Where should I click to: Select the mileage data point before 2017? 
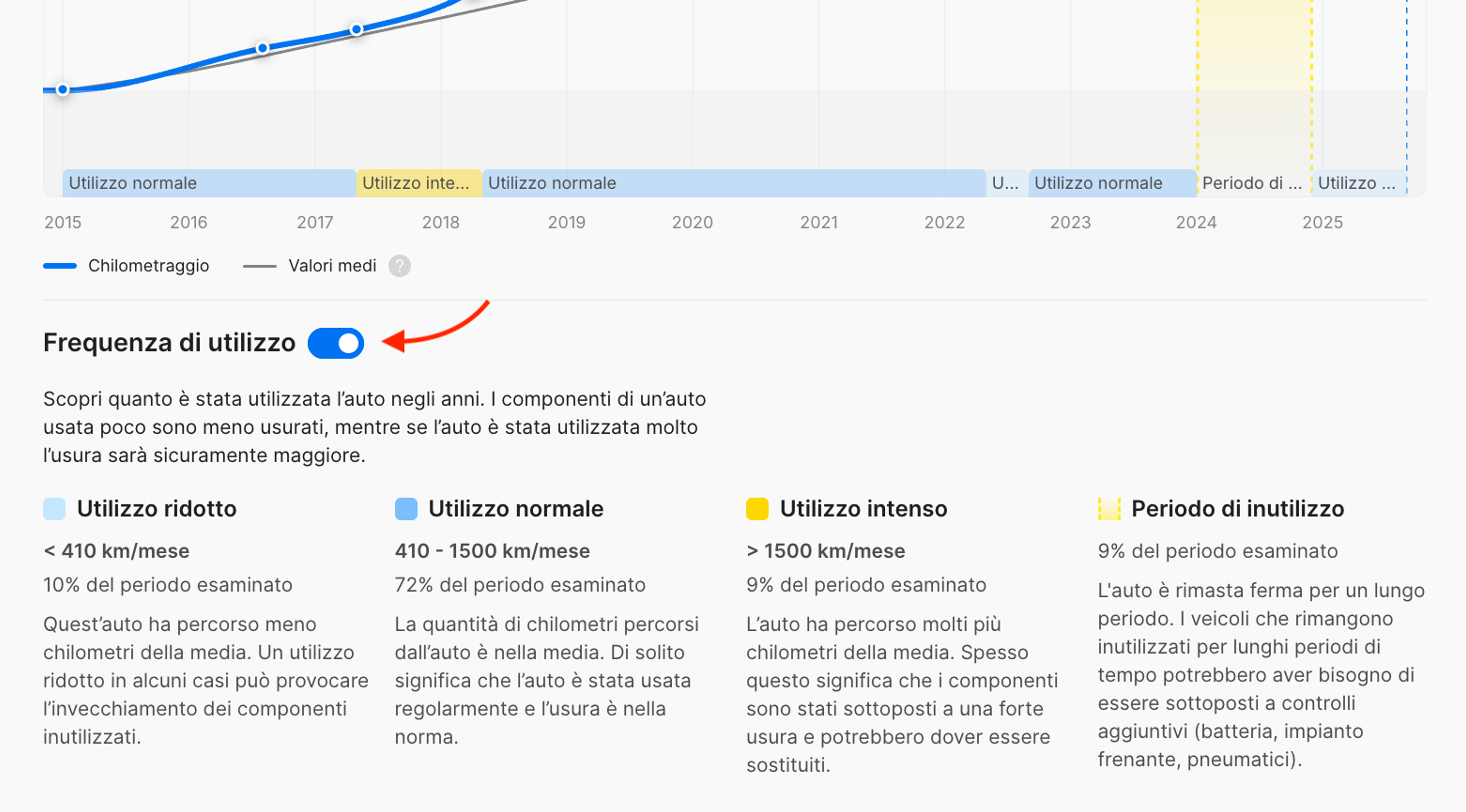[262, 48]
